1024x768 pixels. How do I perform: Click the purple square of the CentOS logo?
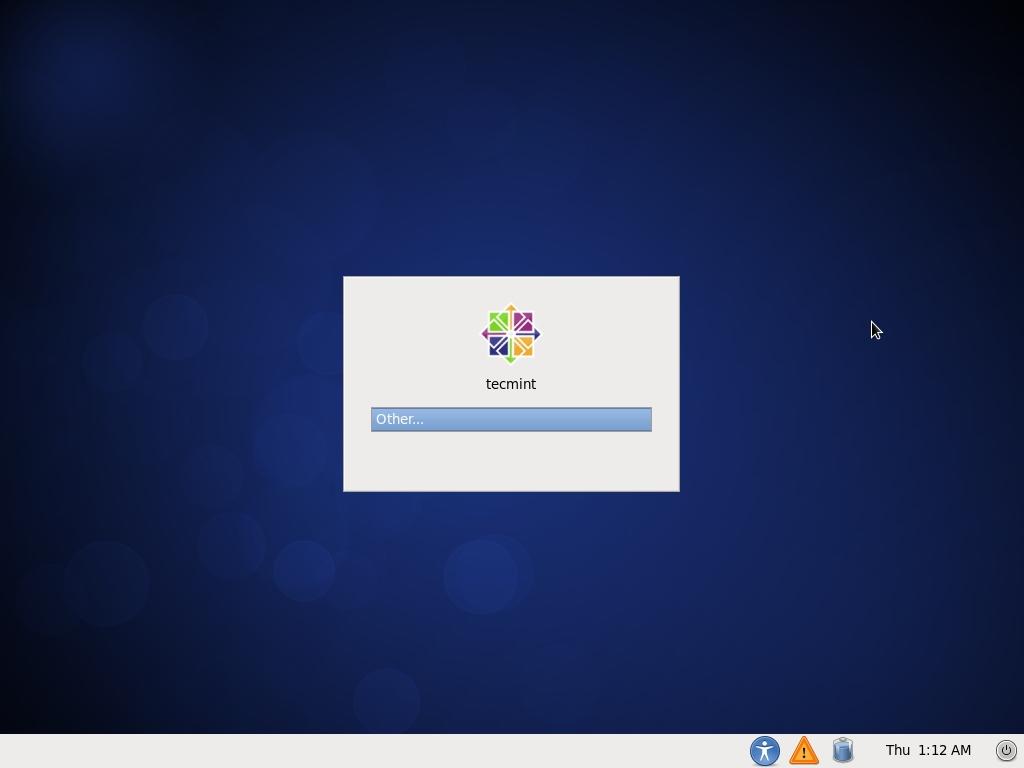coord(523,322)
